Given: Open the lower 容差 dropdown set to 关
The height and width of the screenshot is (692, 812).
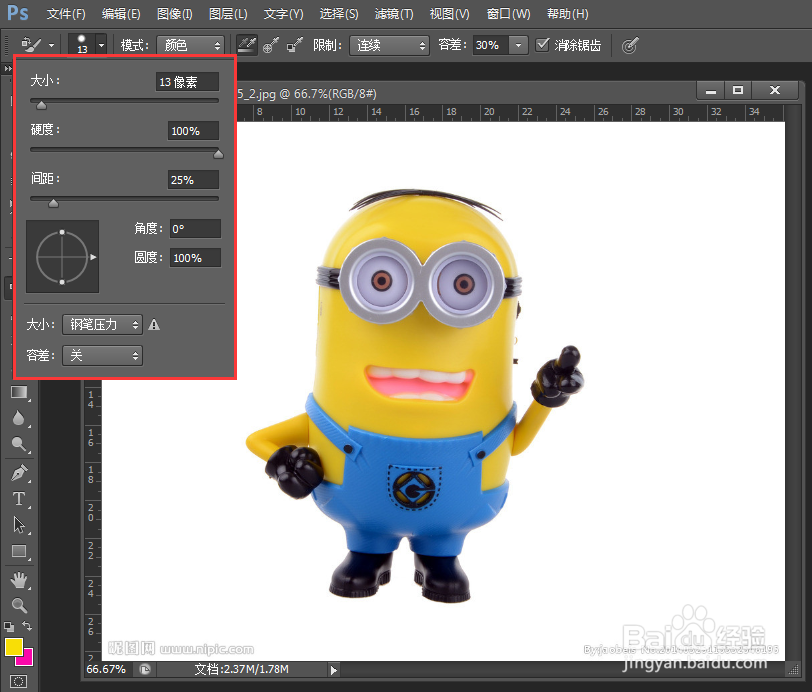Looking at the screenshot, I should tap(103, 355).
